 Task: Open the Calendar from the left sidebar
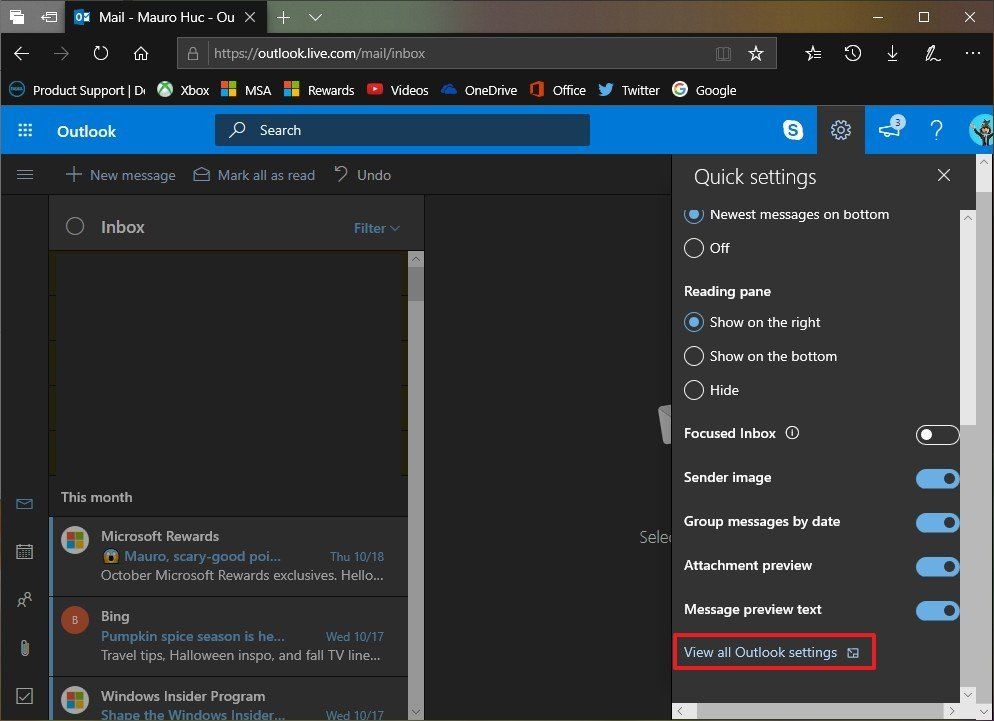coord(25,551)
